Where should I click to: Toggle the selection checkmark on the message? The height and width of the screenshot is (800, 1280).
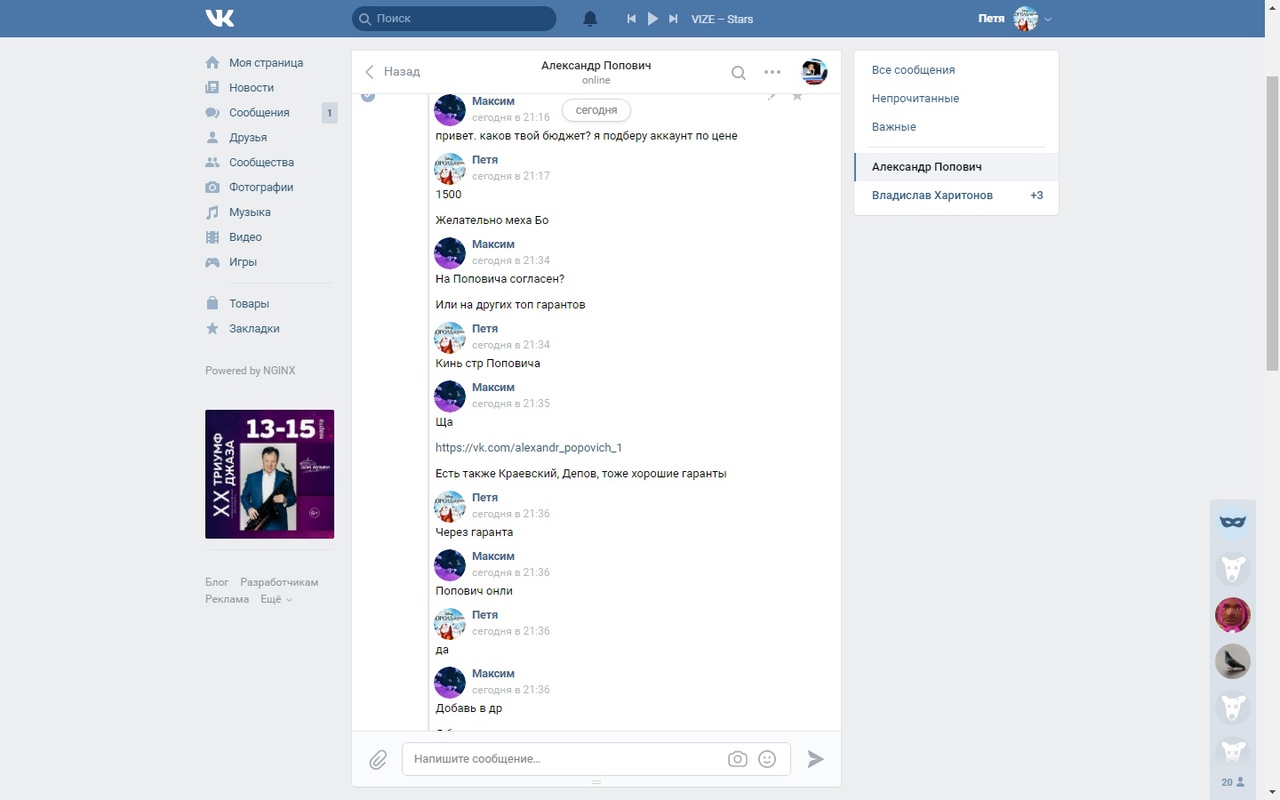tap(368, 95)
